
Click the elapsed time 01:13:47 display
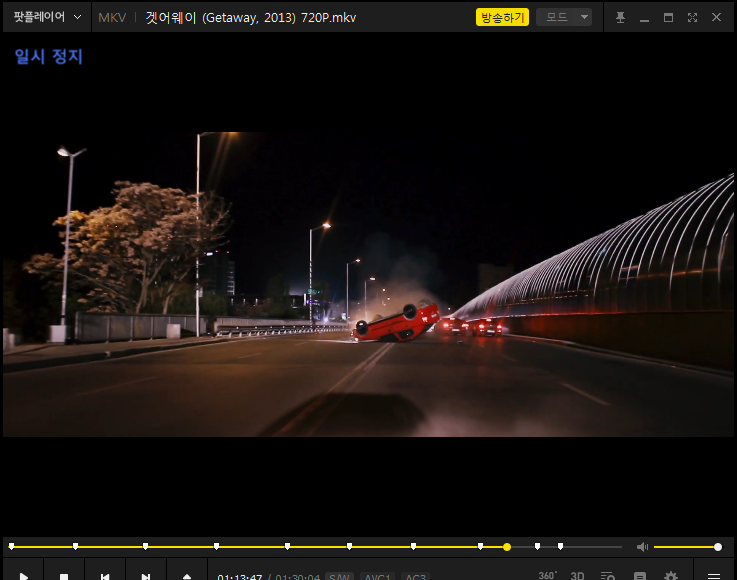tap(240, 576)
